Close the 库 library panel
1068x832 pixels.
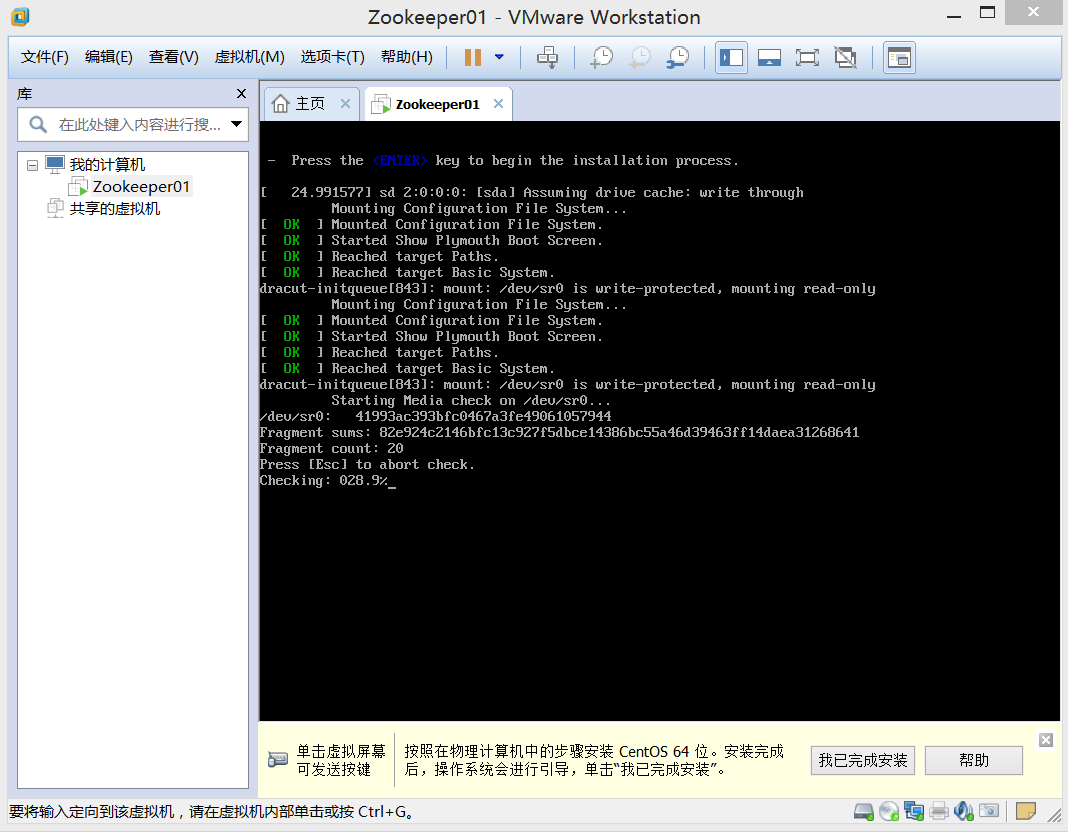coord(241,93)
